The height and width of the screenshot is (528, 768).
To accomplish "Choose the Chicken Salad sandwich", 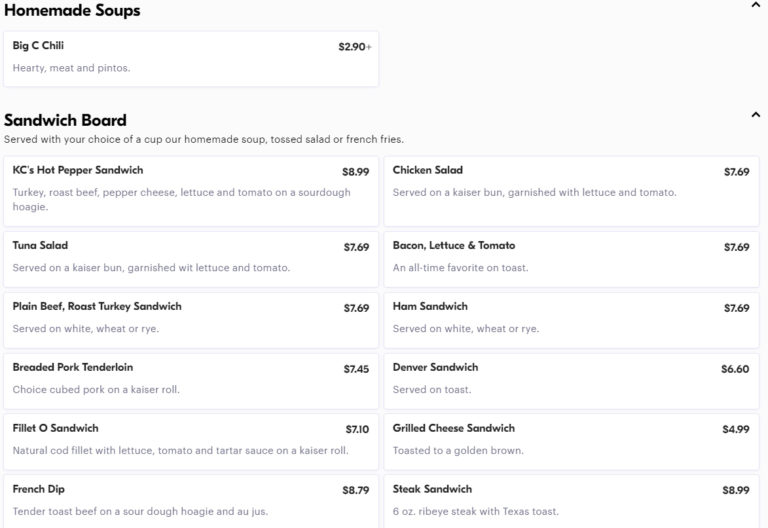I will point(571,191).
